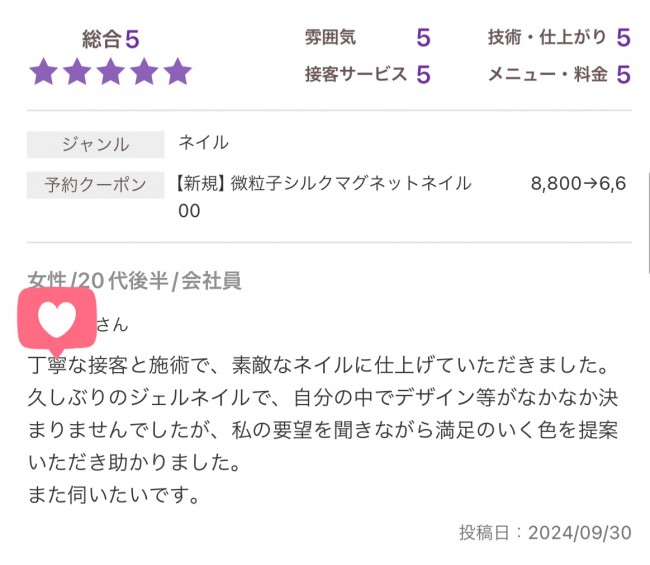Click the first purple rating star
The width and height of the screenshot is (650, 565).
[44, 72]
